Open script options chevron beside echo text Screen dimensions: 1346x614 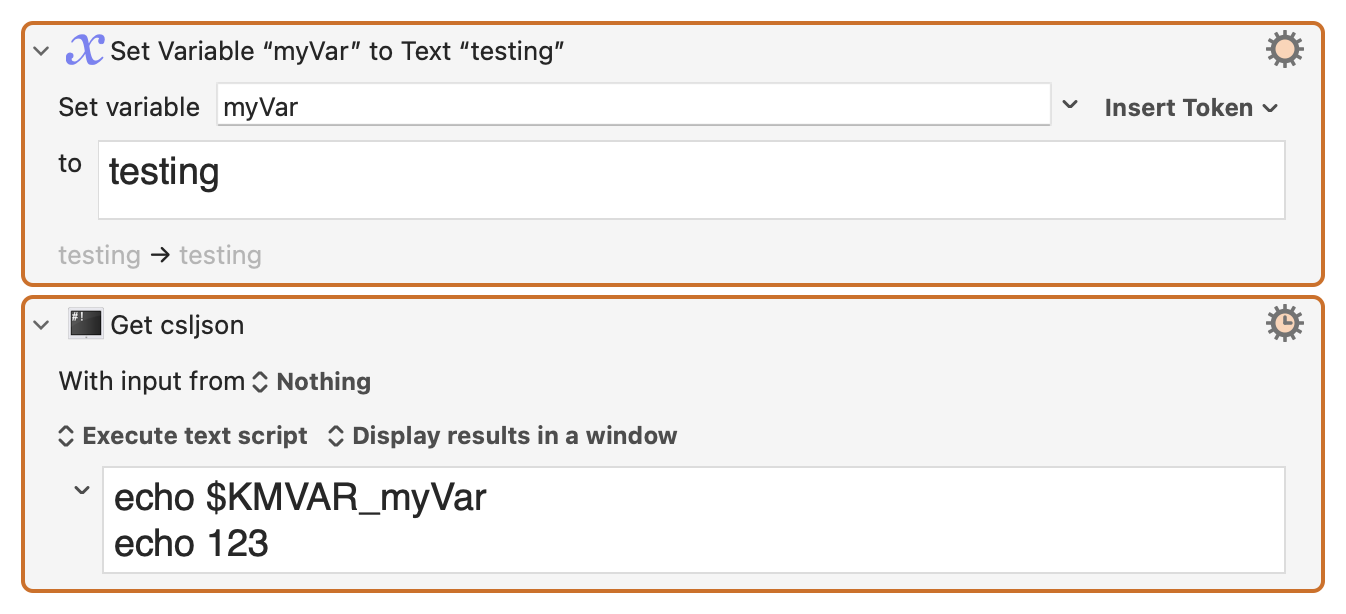pos(81,491)
